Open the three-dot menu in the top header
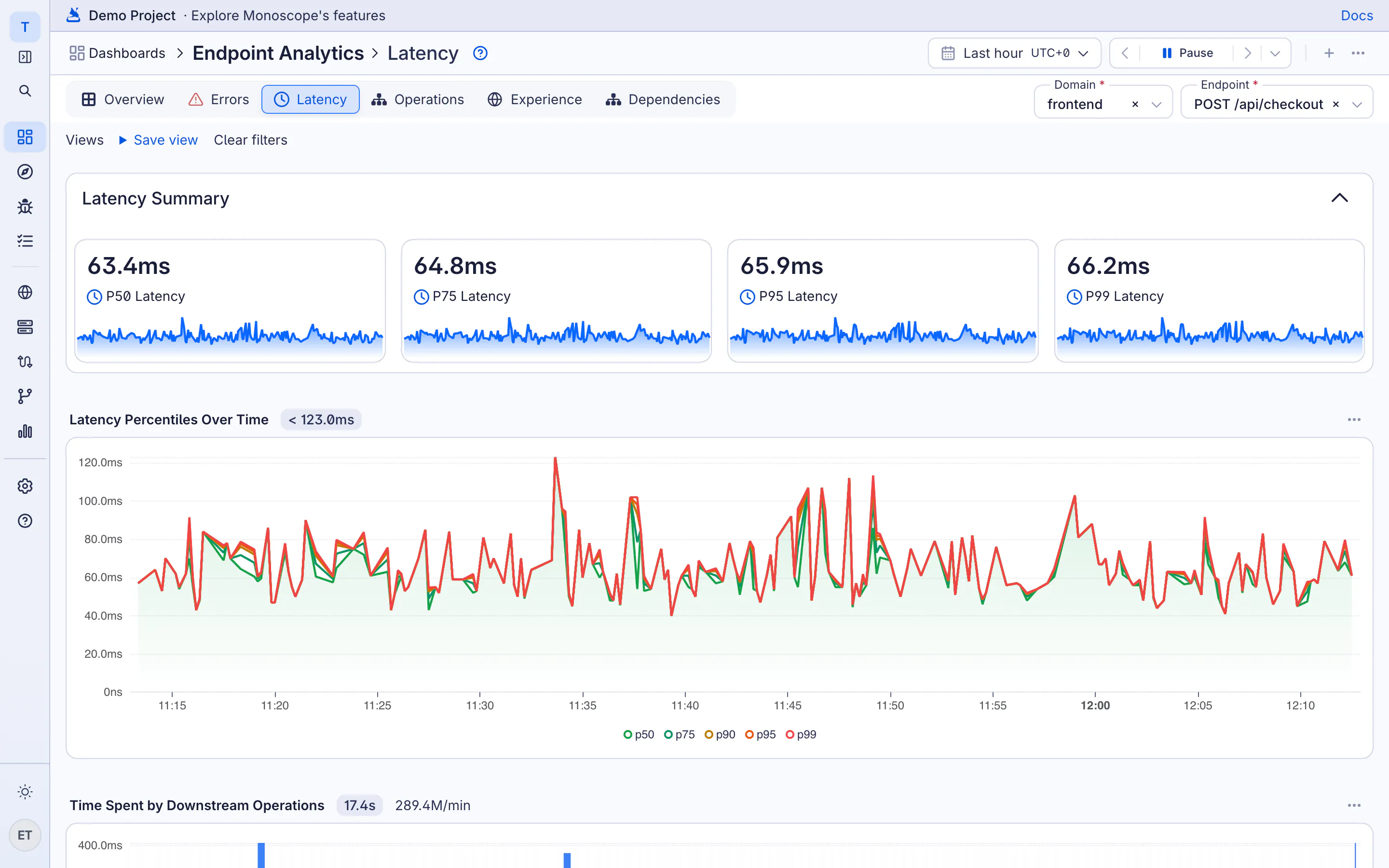 click(1358, 54)
